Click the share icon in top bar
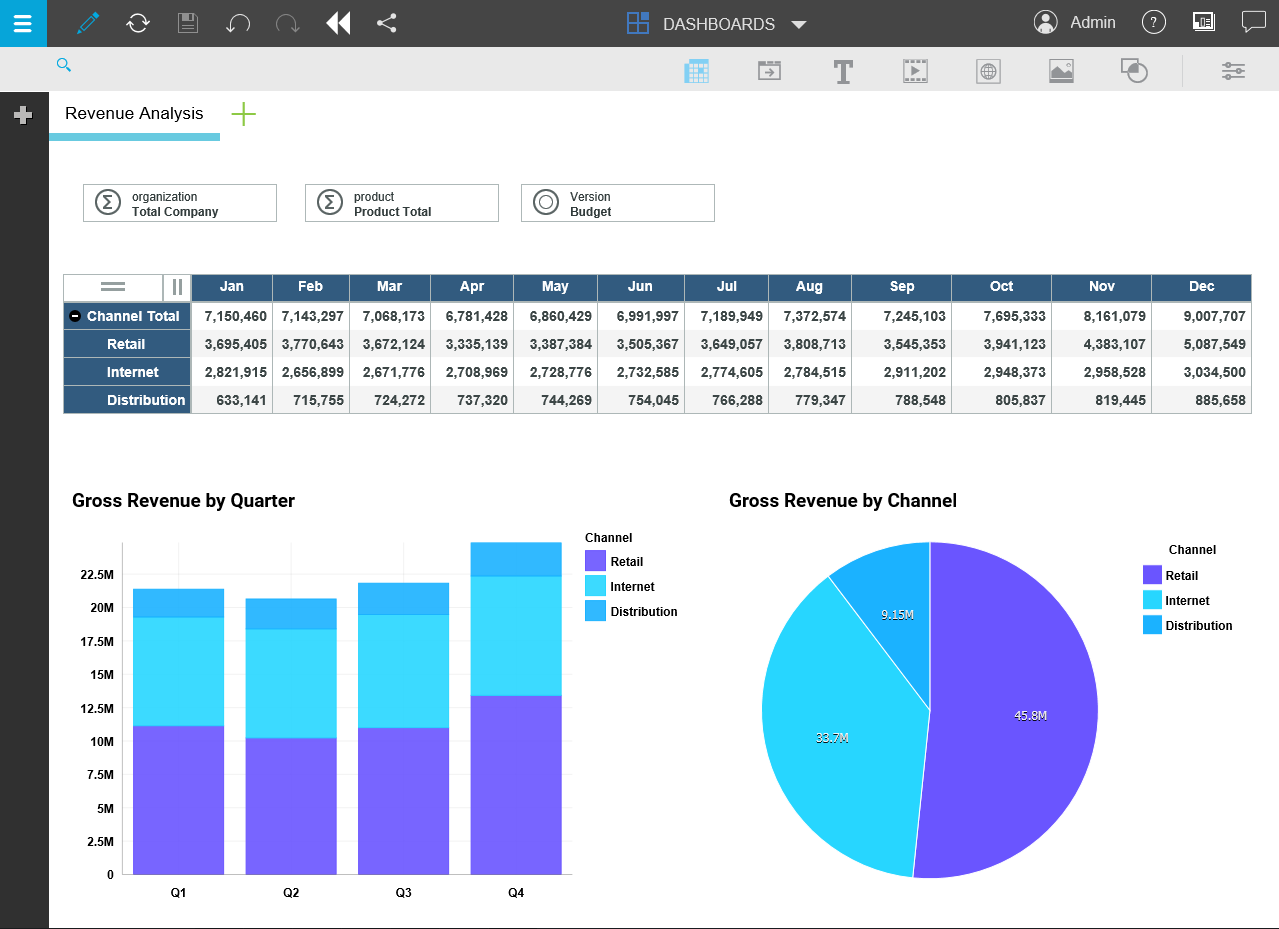Viewport: 1279px width, 929px height. click(387, 23)
